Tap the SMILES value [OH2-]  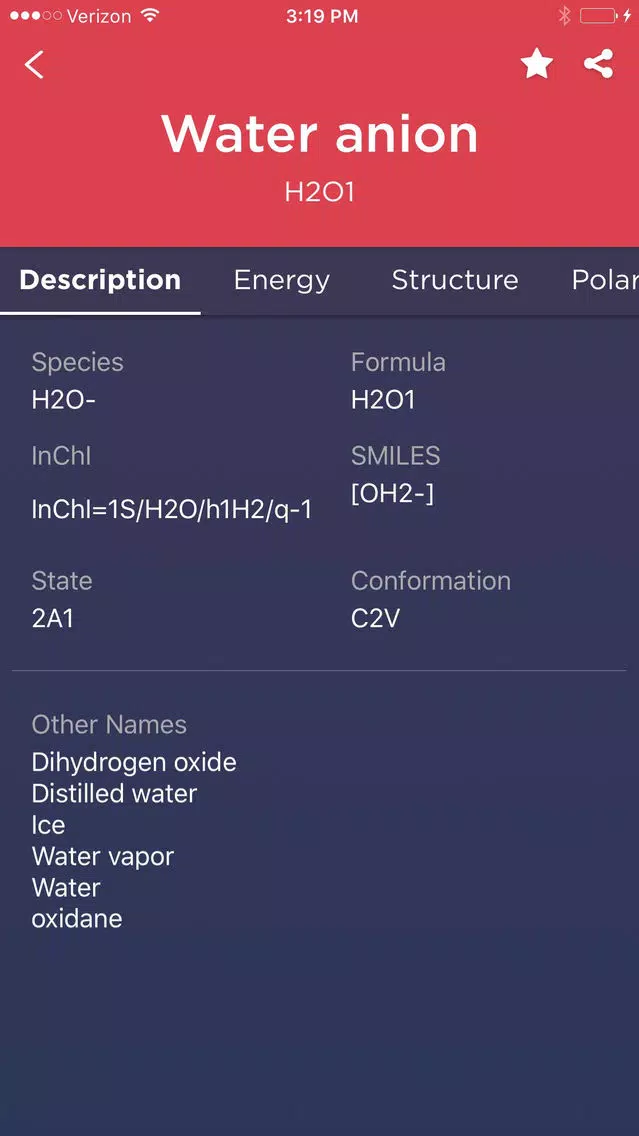(392, 495)
